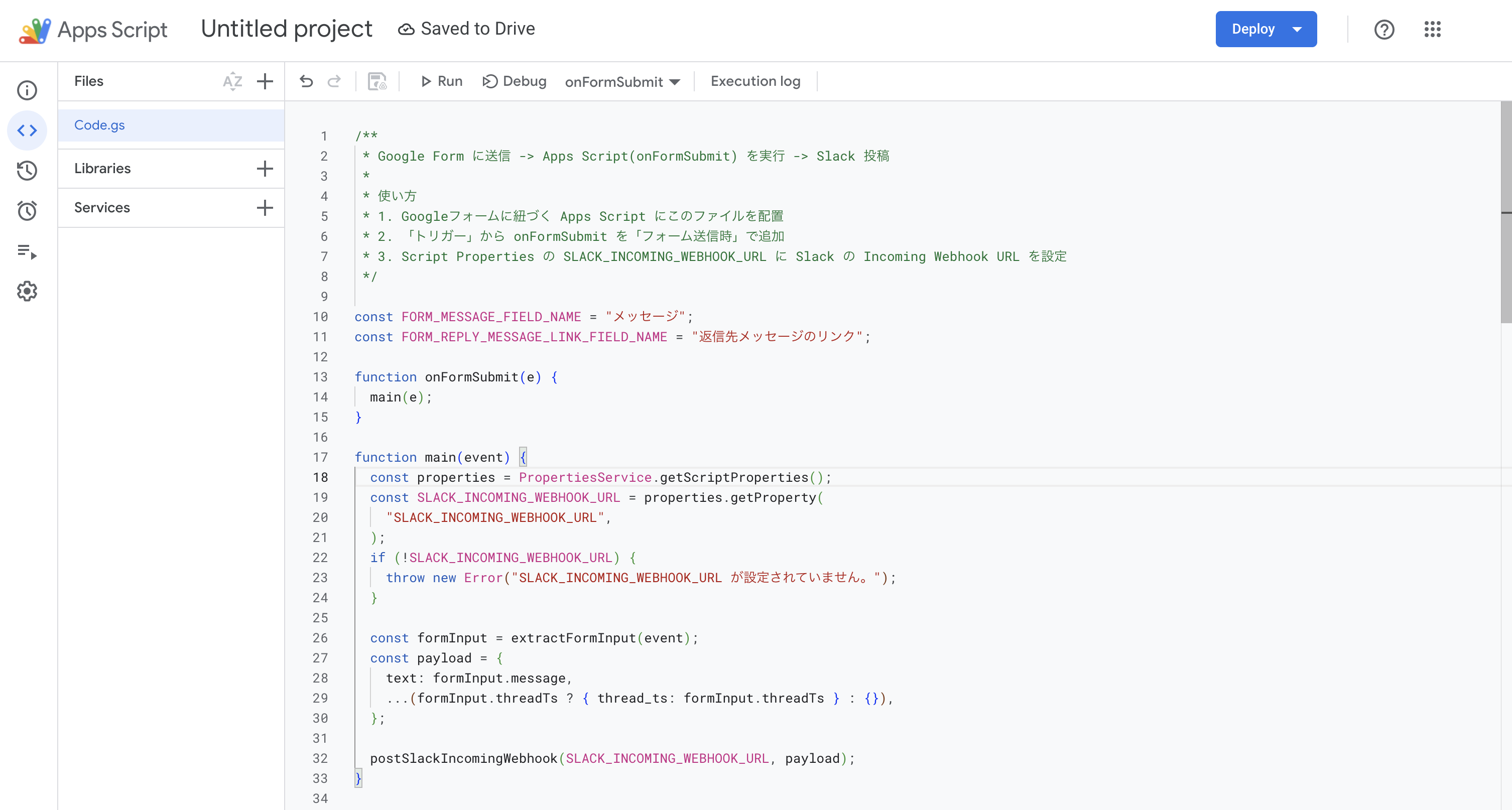Image resolution: width=1512 pixels, height=810 pixels.
Task: Run the current script
Action: pos(441,82)
